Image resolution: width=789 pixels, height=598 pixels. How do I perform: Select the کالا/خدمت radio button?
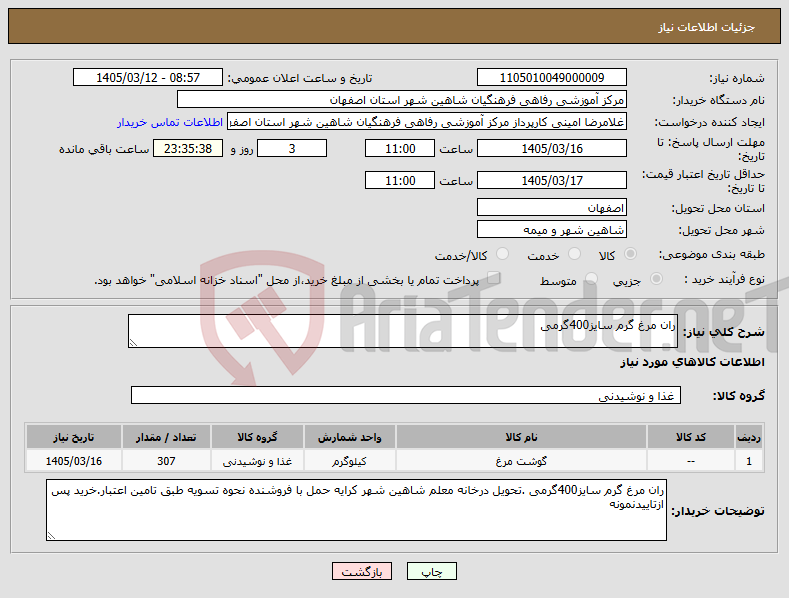point(502,254)
